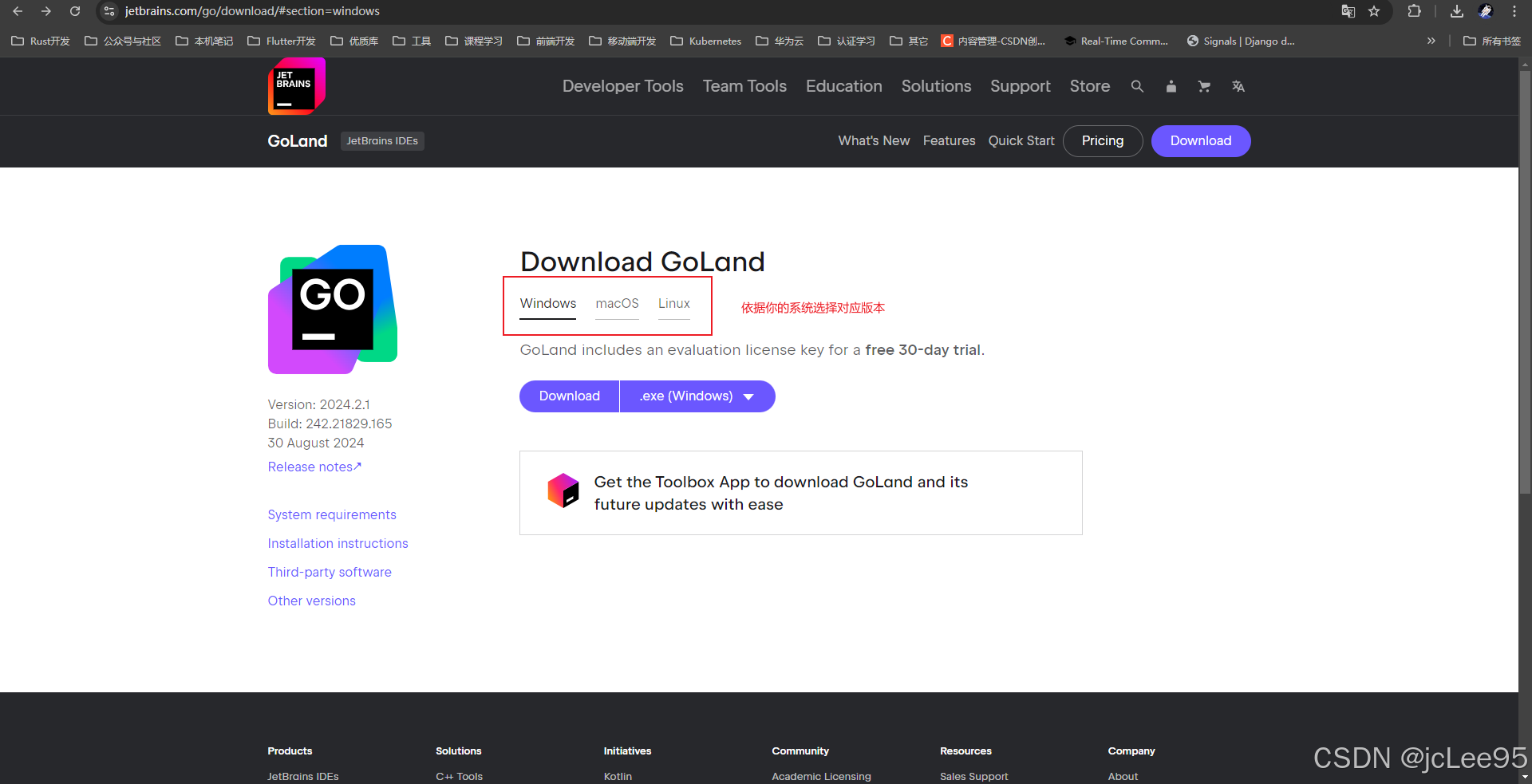Open the Release notes link
The height and width of the screenshot is (784, 1532).
[314, 467]
